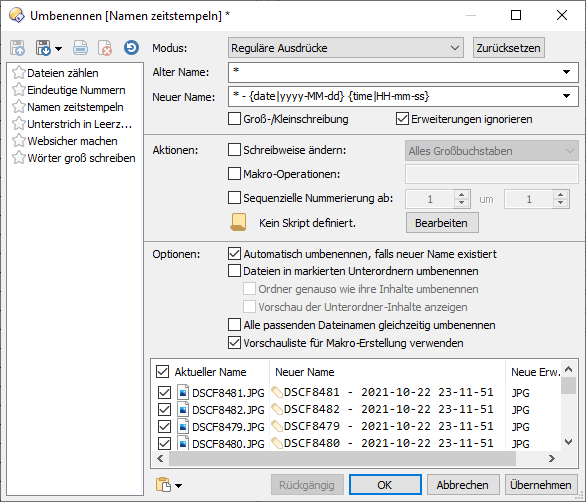Click the blue refresh presets icon
Viewport: 586px width, 502px height.
[131, 47]
